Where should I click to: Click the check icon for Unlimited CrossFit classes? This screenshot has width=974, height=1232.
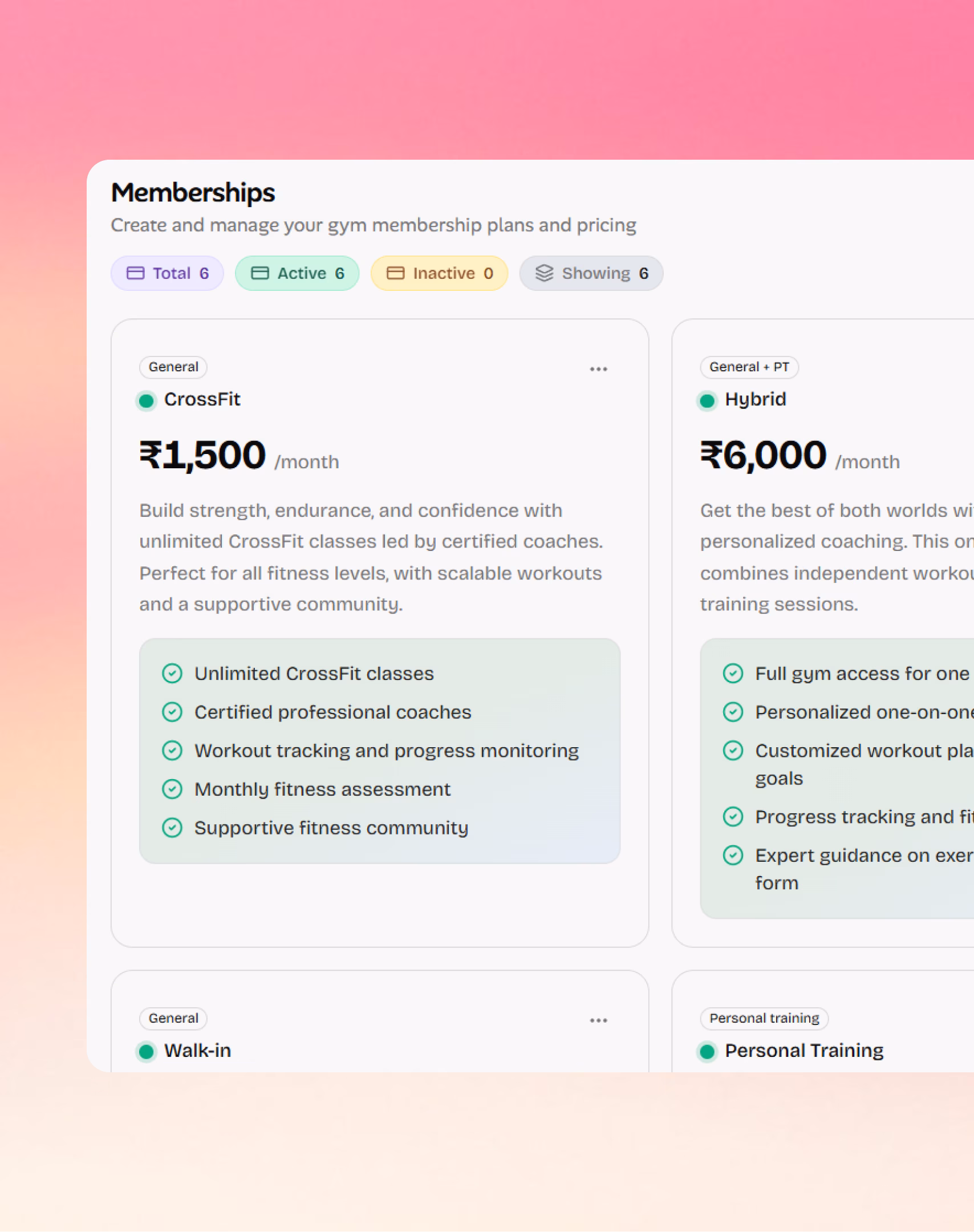pyautogui.click(x=172, y=674)
